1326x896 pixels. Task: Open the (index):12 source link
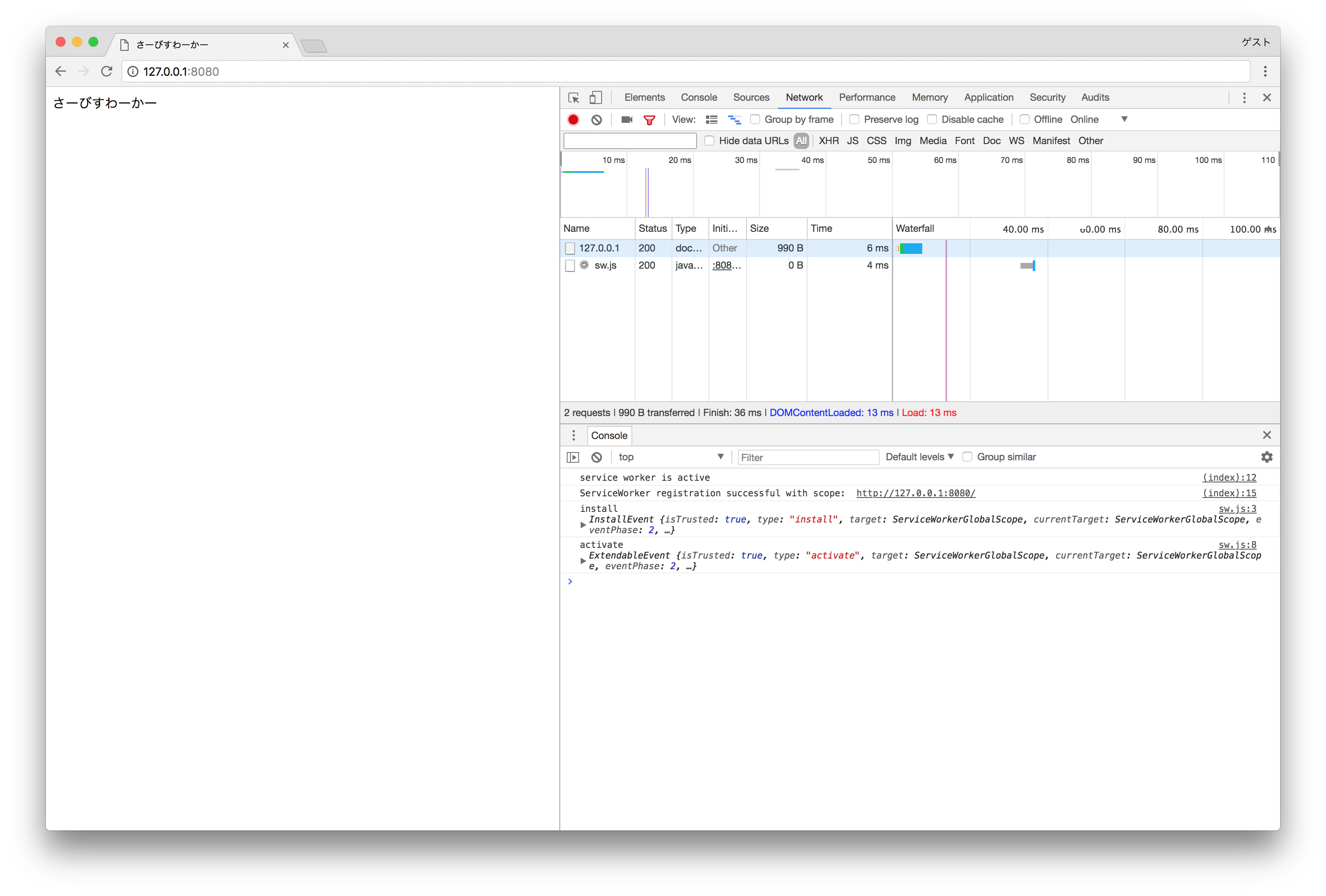coord(1229,477)
